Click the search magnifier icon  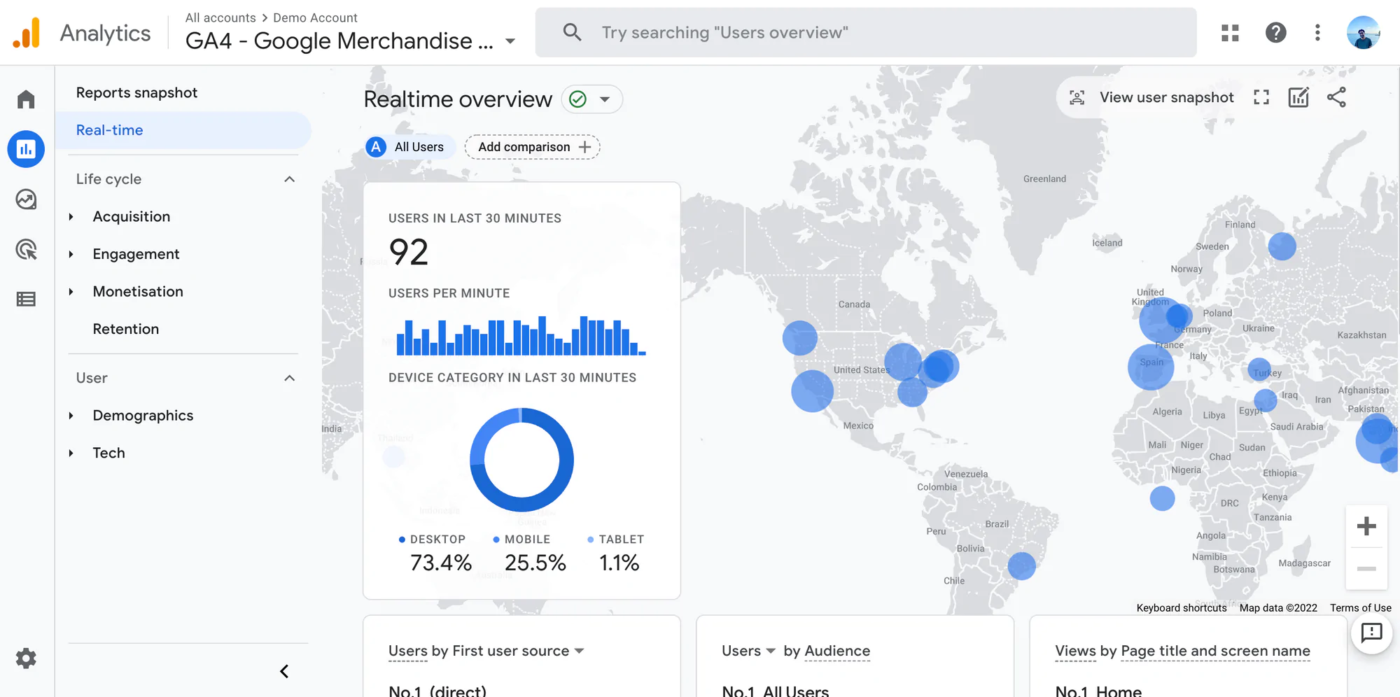click(x=572, y=33)
